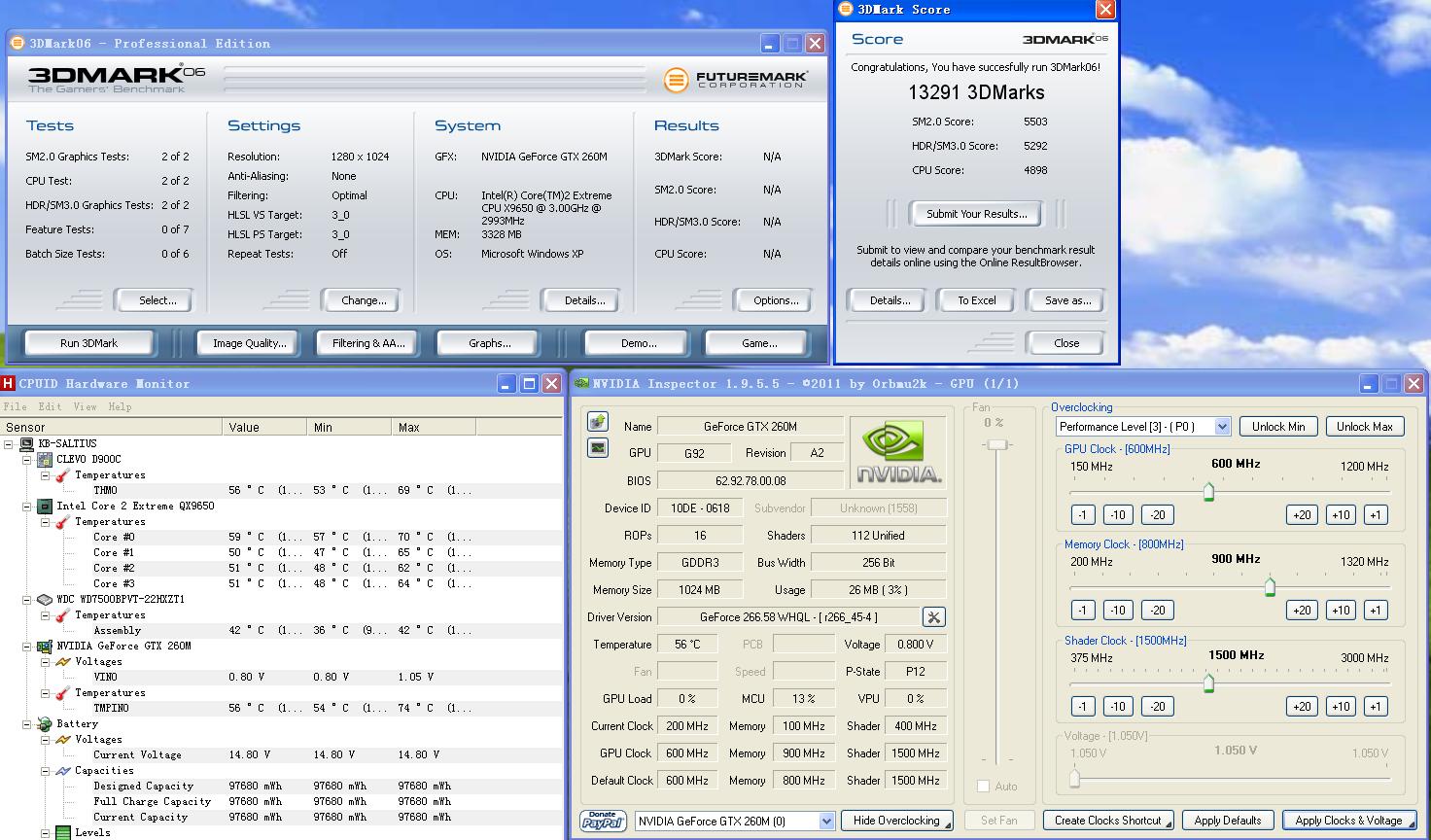1431x840 pixels.
Task: Click Shader Clock +1 step button
Action: click(x=1375, y=706)
